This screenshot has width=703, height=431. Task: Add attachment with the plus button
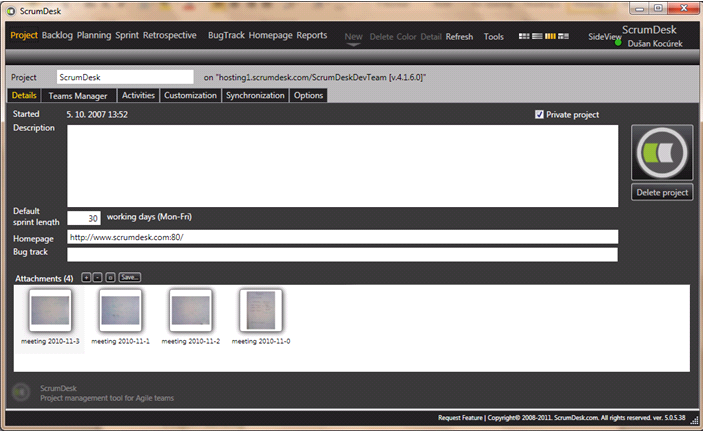[x=86, y=278]
